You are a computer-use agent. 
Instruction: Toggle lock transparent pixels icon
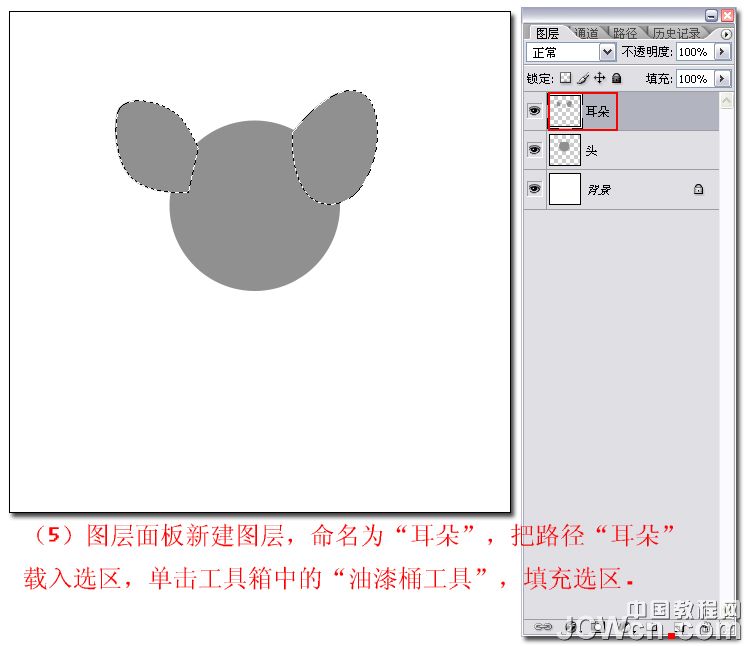pyautogui.click(x=565, y=78)
